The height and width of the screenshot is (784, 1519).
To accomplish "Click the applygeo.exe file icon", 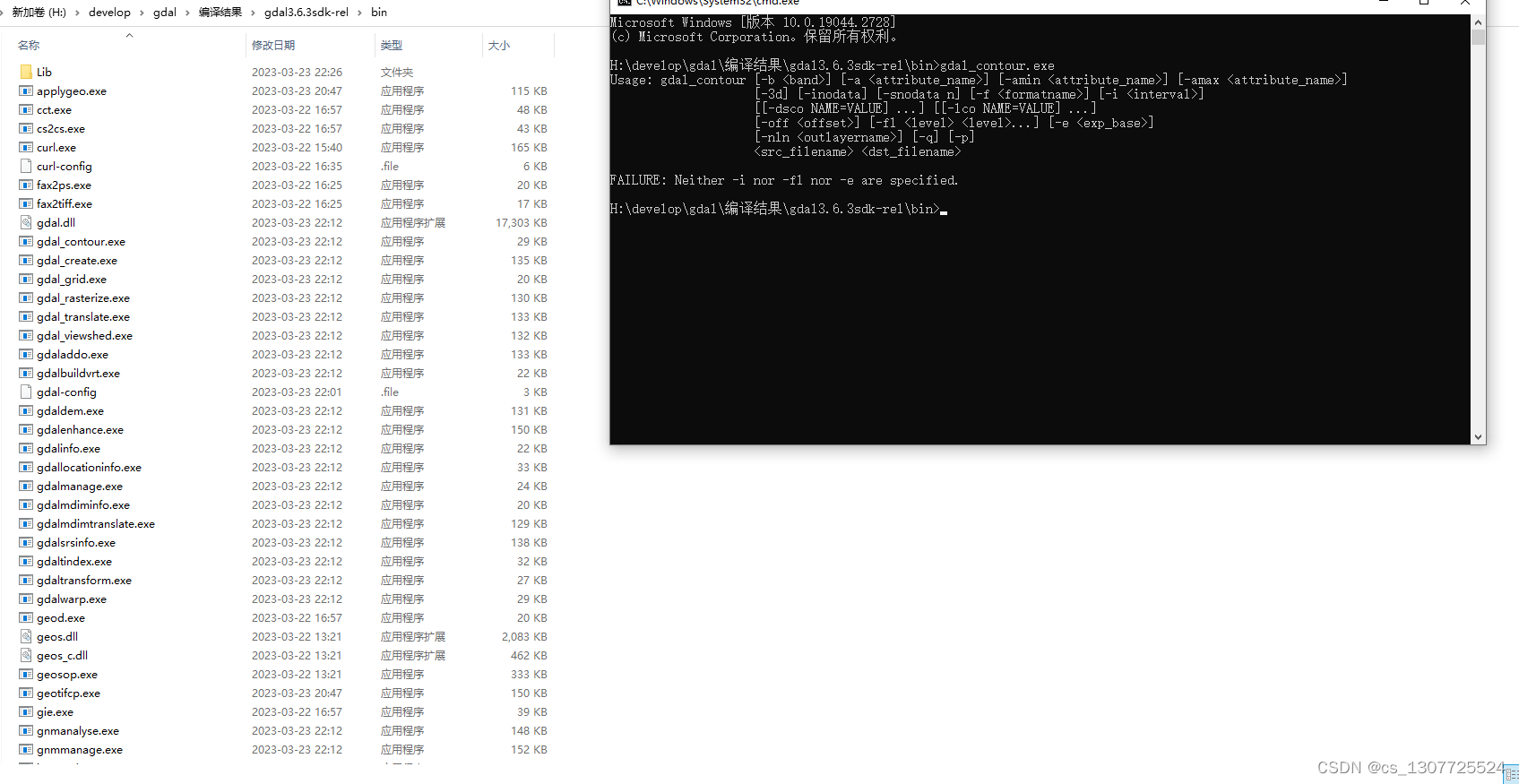I will point(26,90).
